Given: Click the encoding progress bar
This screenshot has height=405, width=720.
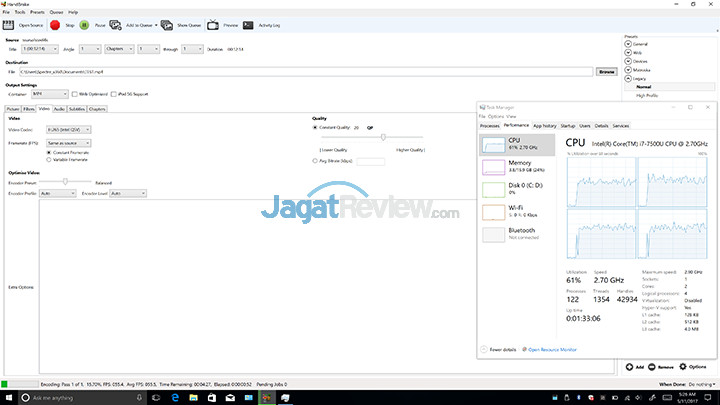Looking at the screenshot, I should click(x=20, y=384).
